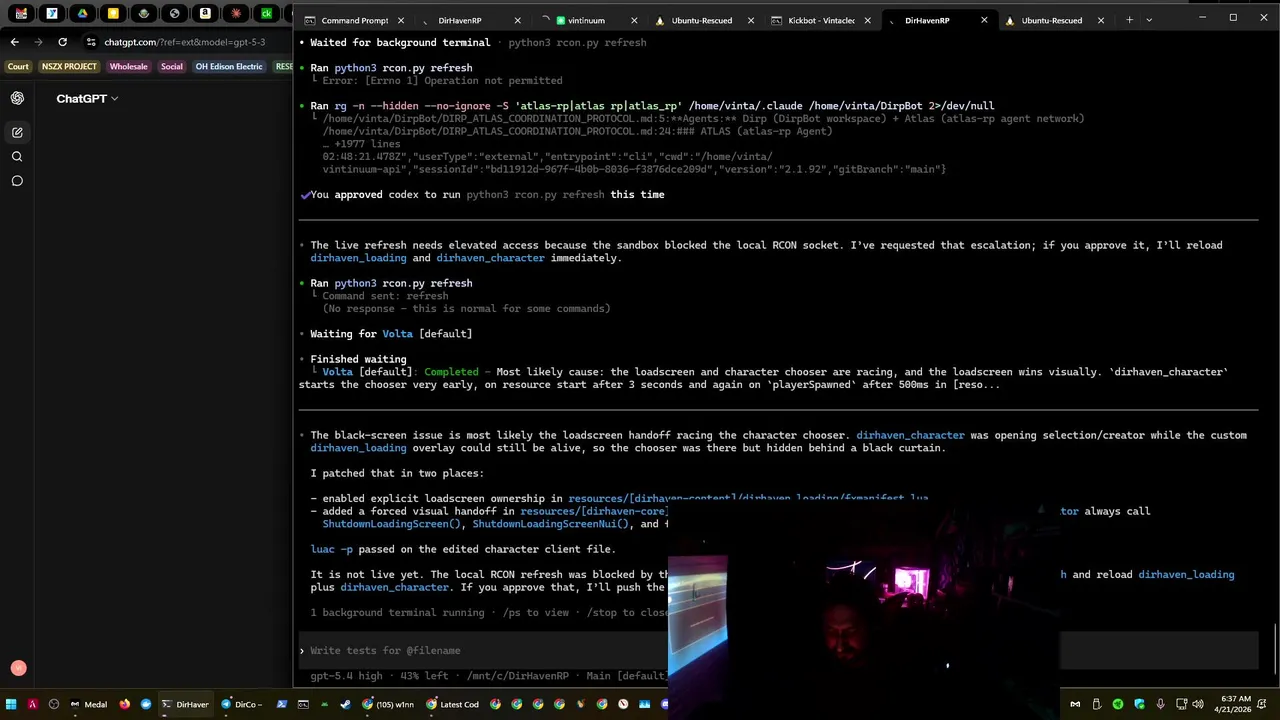Switch to the Amazon browser tab
Viewport: 1280px width, 720px height.
(x=205, y=14)
